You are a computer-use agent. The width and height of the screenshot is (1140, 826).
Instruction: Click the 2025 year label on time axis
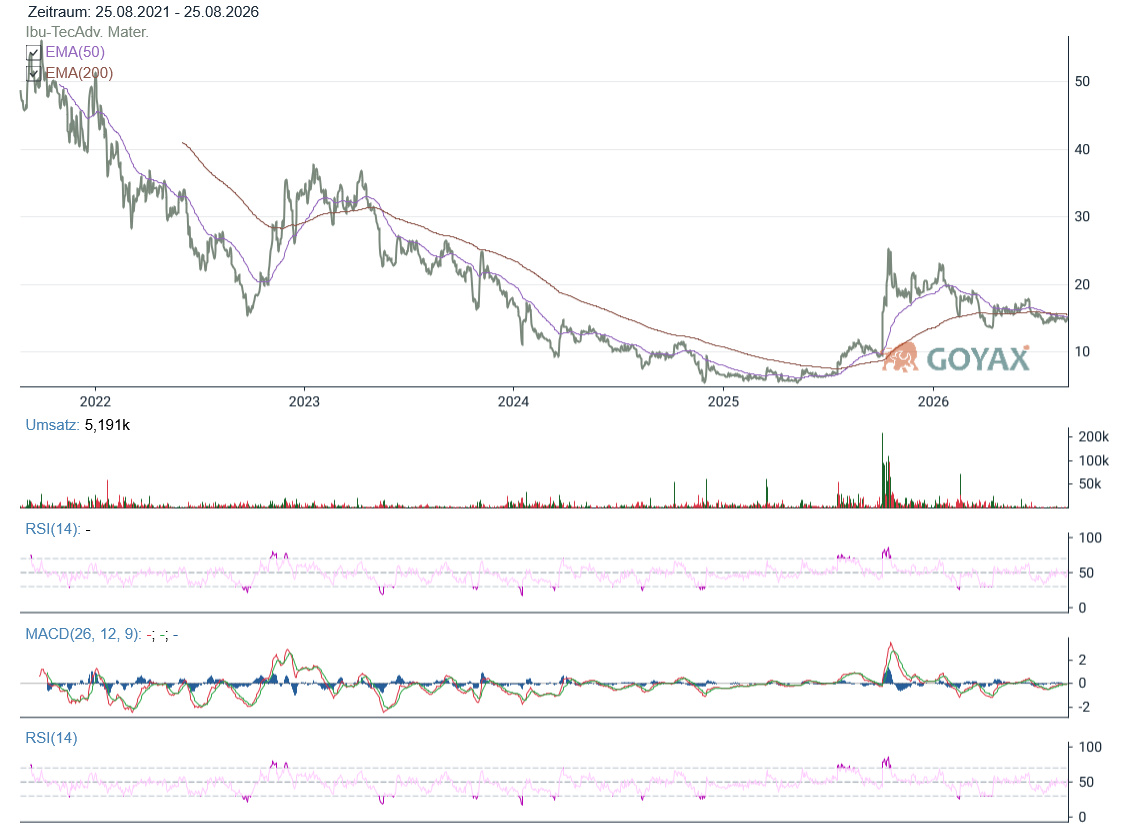[x=723, y=401]
